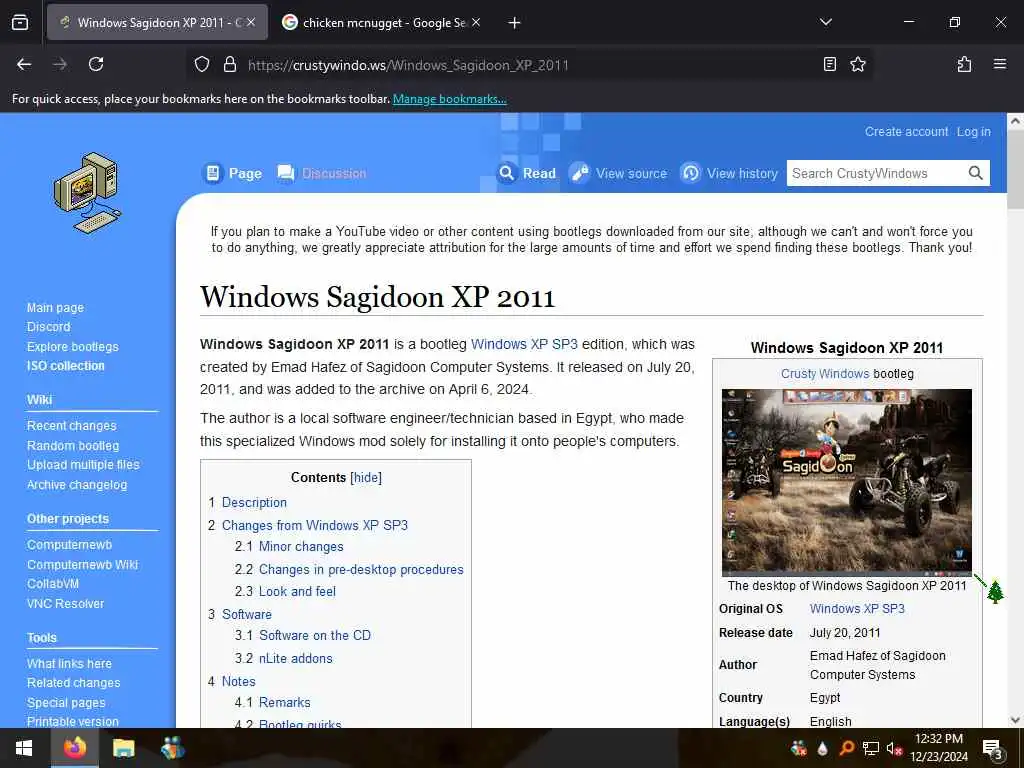Open Explore bootlegs link

(x=72, y=347)
